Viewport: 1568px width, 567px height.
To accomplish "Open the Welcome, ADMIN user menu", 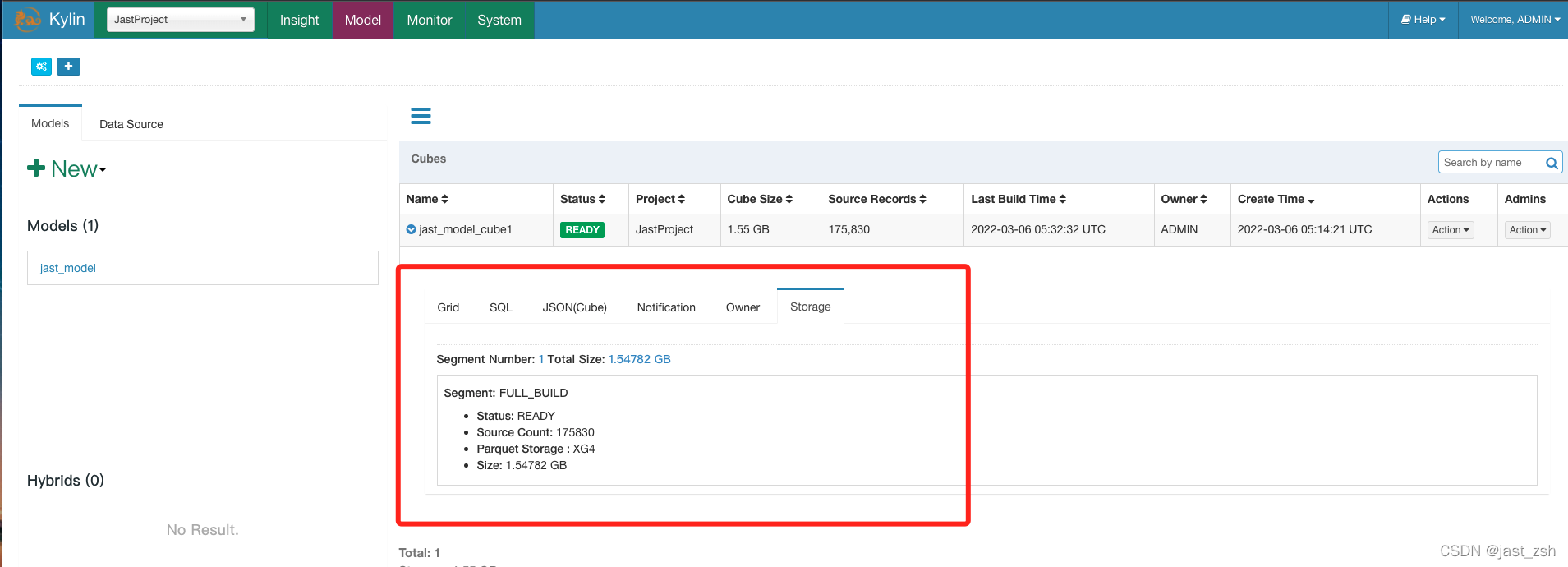I will click(x=1515, y=20).
